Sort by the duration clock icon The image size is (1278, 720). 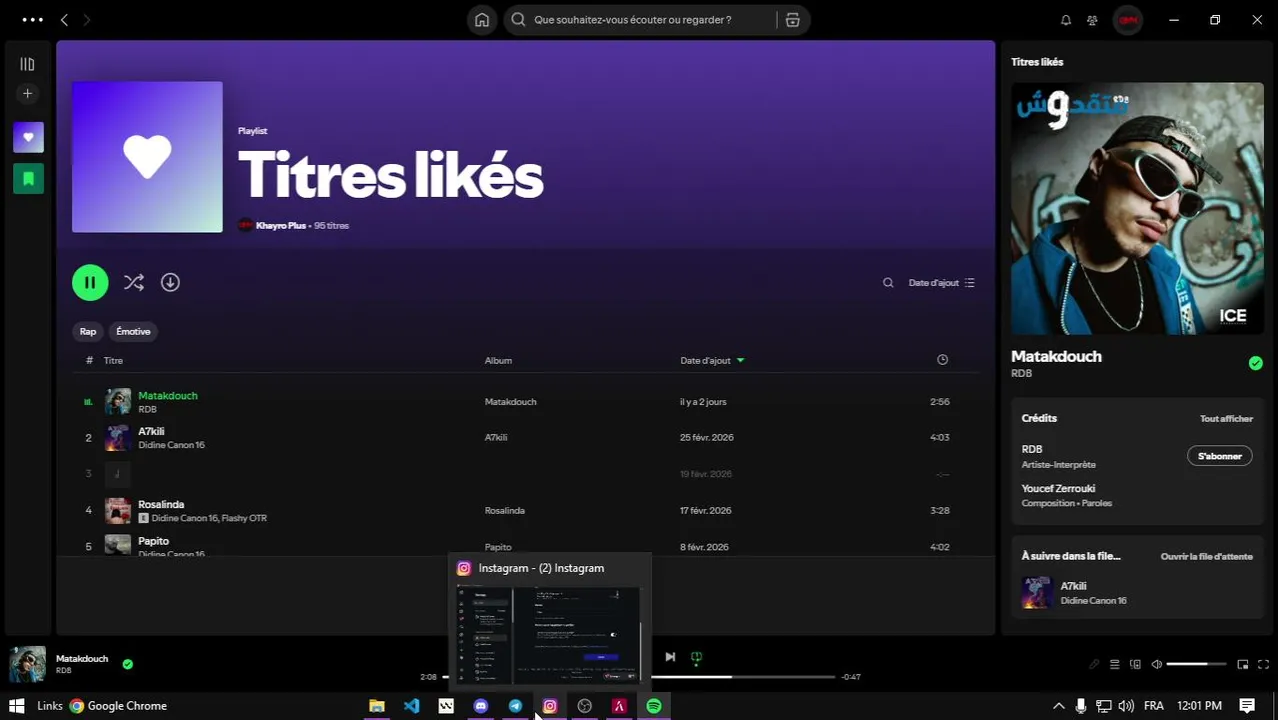[942, 360]
